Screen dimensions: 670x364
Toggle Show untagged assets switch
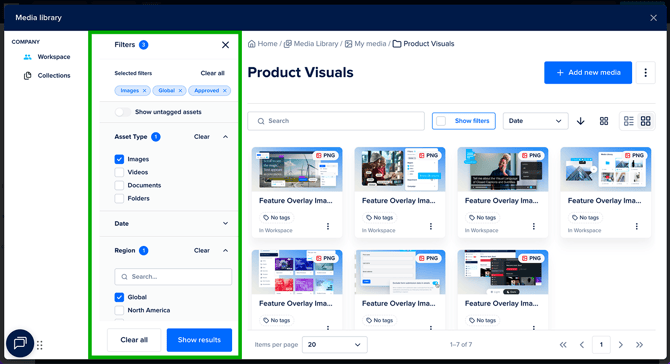[122, 112]
